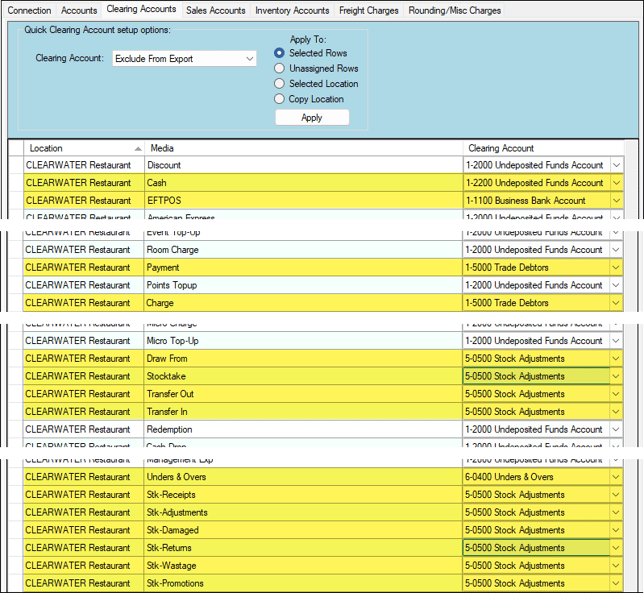The width and height of the screenshot is (644, 593).
Task: Select the Cash media cell
Action: coord(303,183)
